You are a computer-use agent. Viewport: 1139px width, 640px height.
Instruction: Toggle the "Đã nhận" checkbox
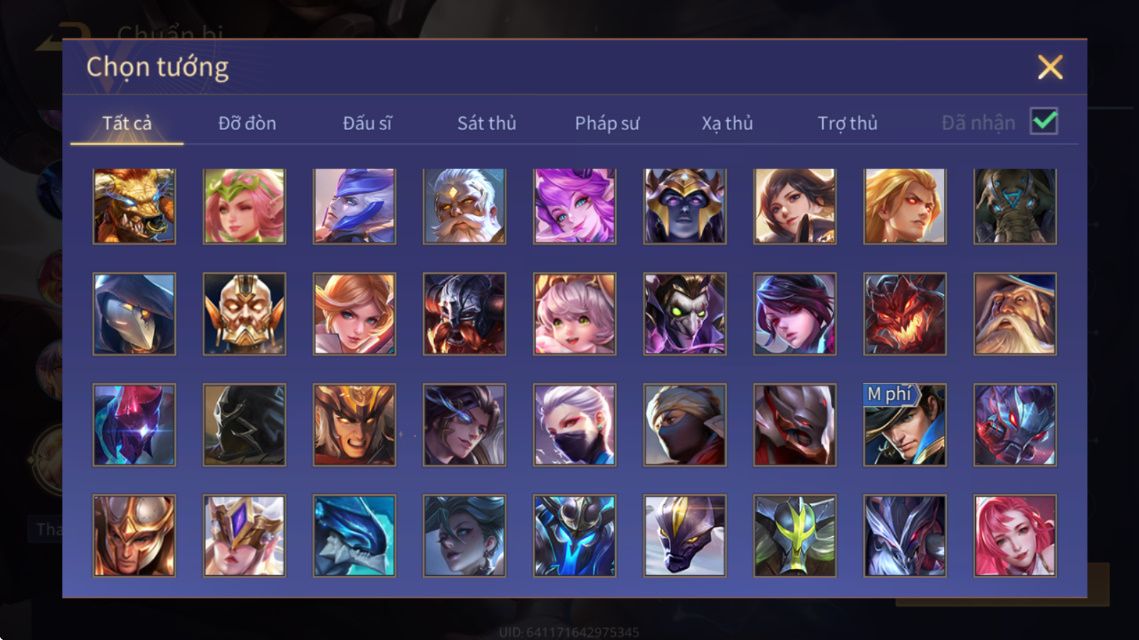pyautogui.click(x=1044, y=121)
